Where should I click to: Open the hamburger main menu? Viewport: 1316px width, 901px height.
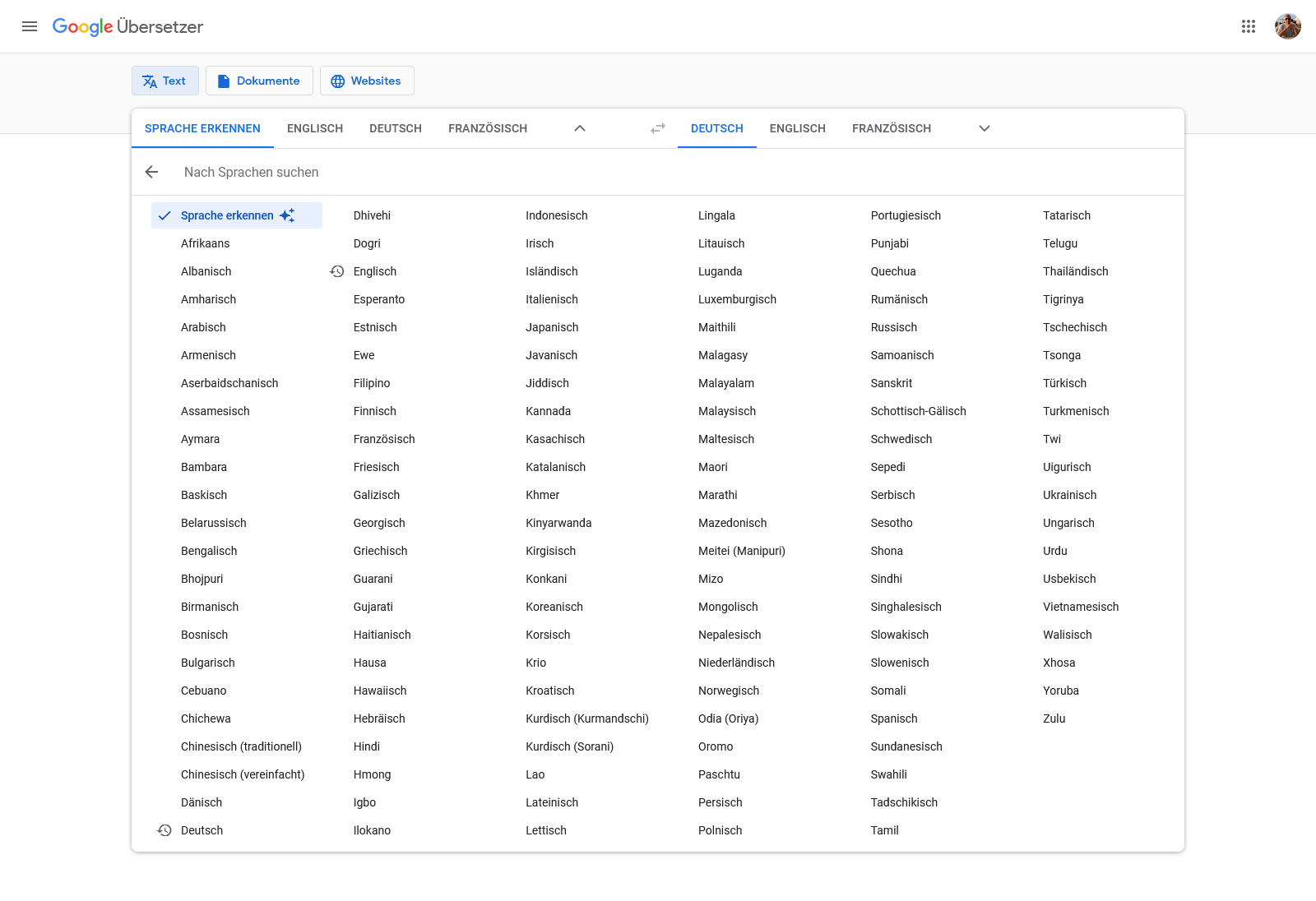30,26
